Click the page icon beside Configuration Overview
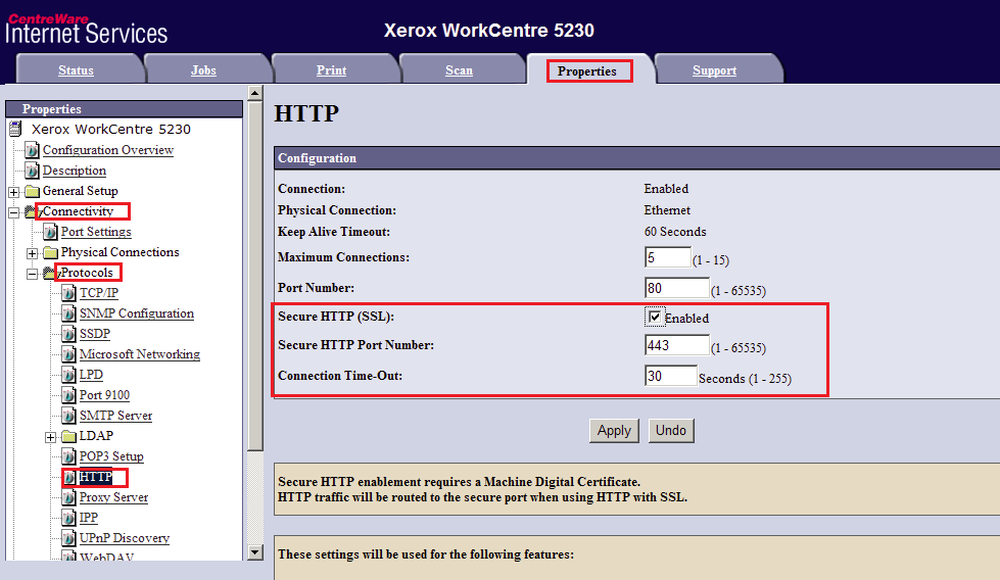Image resolution: width=1000 pixels, height=580 pixels. [32, 150]
